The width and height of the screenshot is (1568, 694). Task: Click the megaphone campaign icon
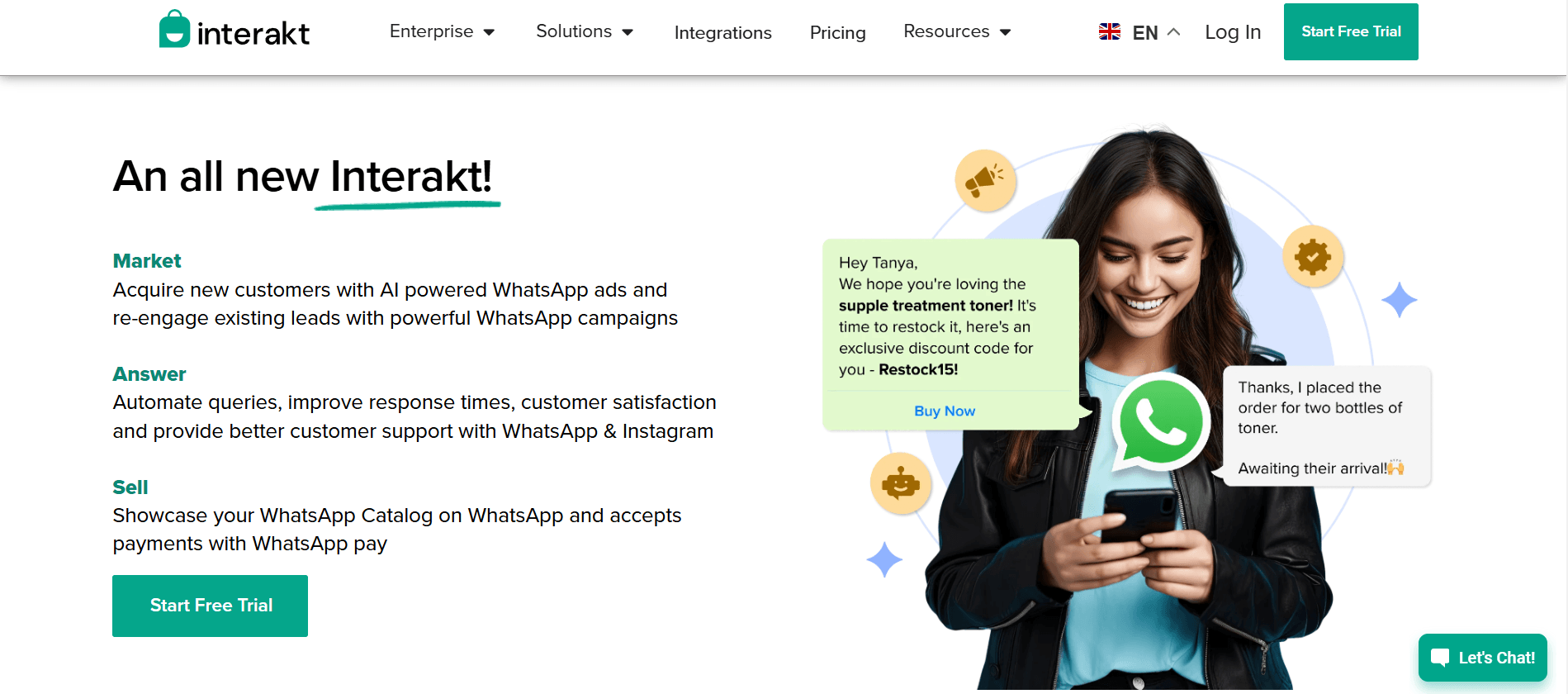pos(984,179)
